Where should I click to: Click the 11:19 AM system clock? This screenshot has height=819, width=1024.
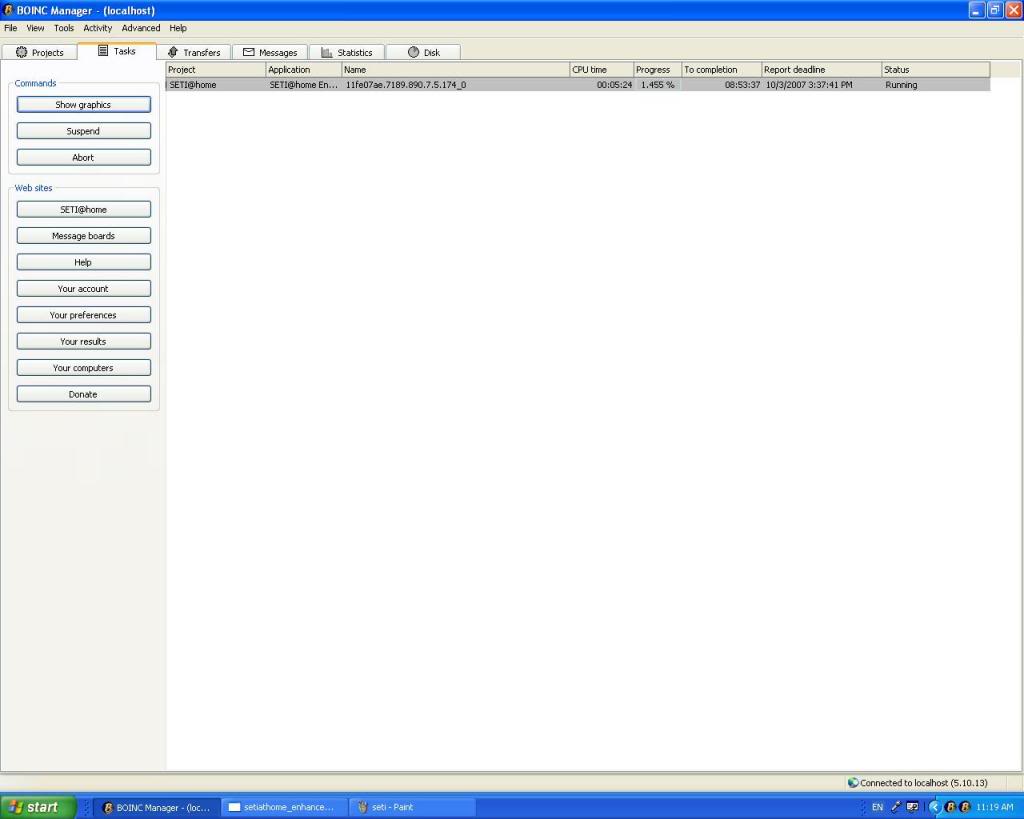click(x=995, y=807)
